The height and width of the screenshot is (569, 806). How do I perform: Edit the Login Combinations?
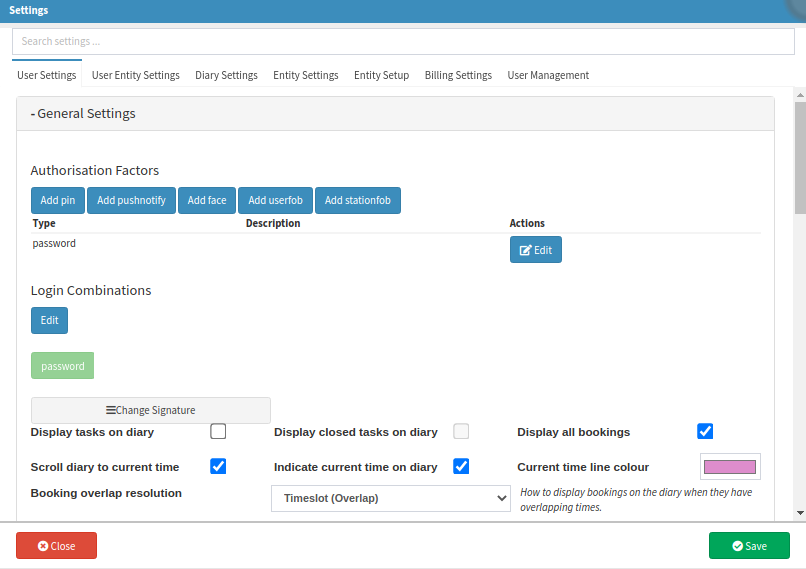(49, 321)
